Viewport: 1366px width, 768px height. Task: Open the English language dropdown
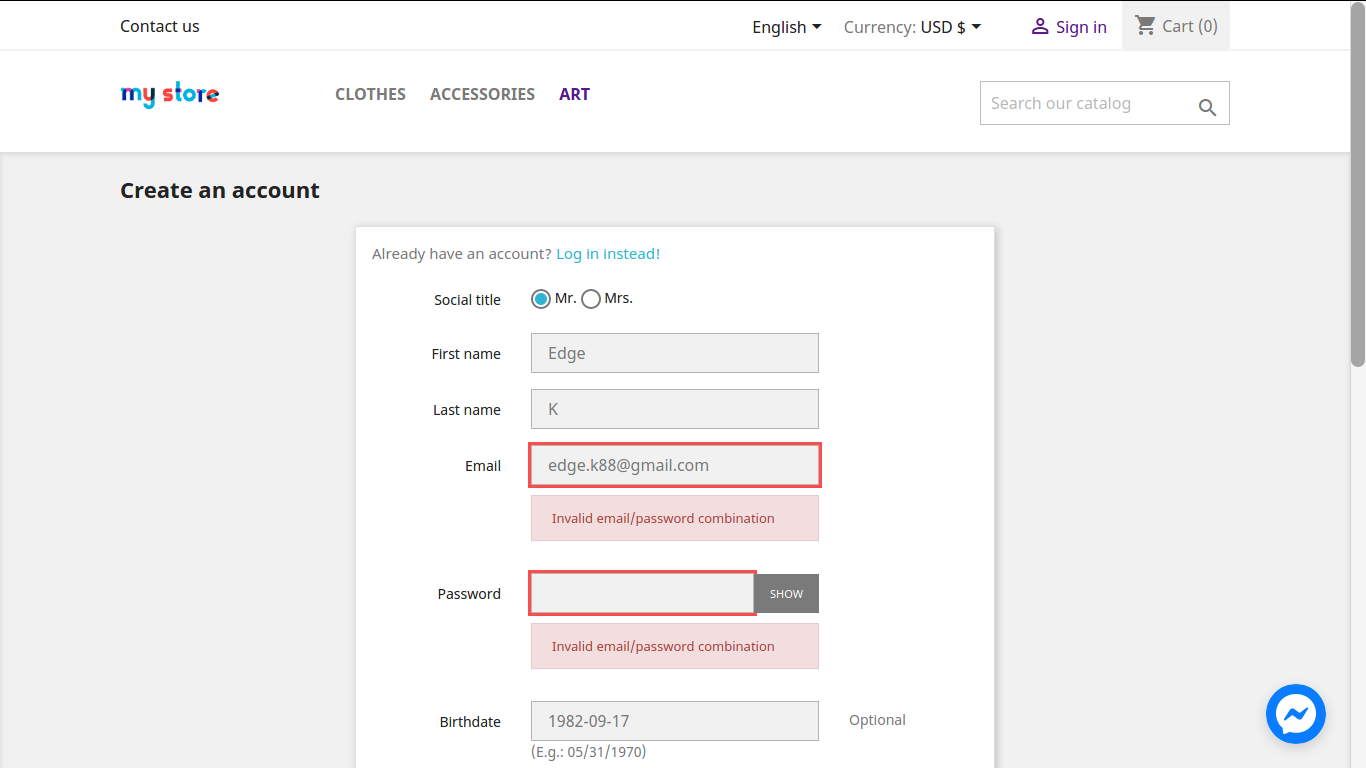pyautogui.click(x=786, y=27)
